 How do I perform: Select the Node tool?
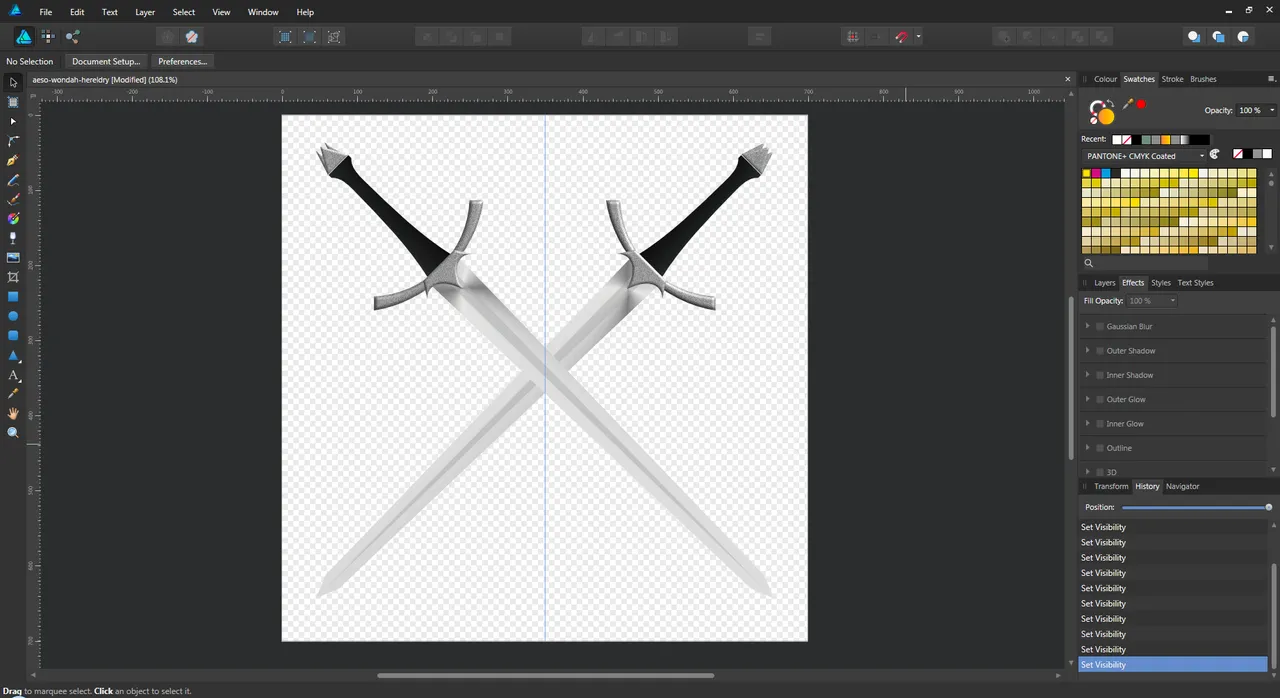13,121
